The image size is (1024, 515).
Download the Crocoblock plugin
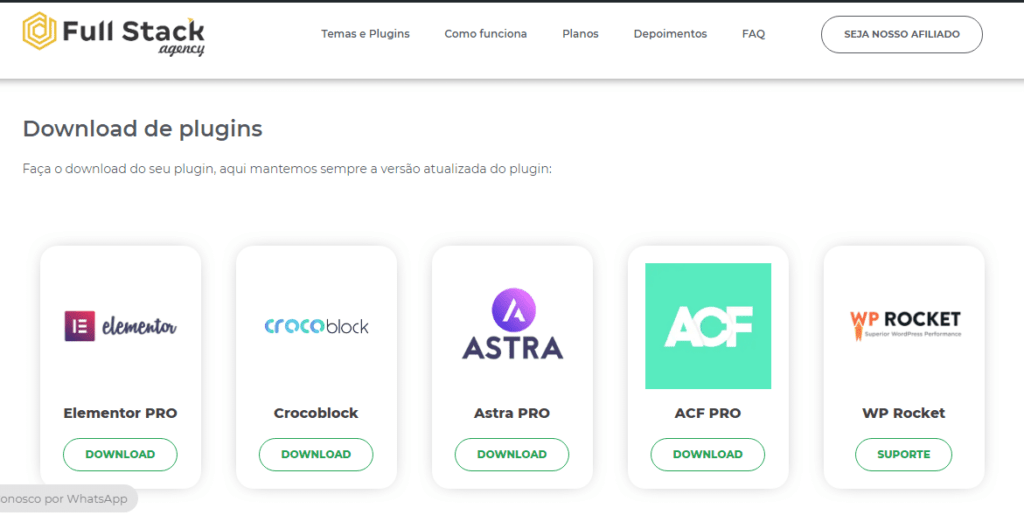pyautogui.click(x=316, y=454)
